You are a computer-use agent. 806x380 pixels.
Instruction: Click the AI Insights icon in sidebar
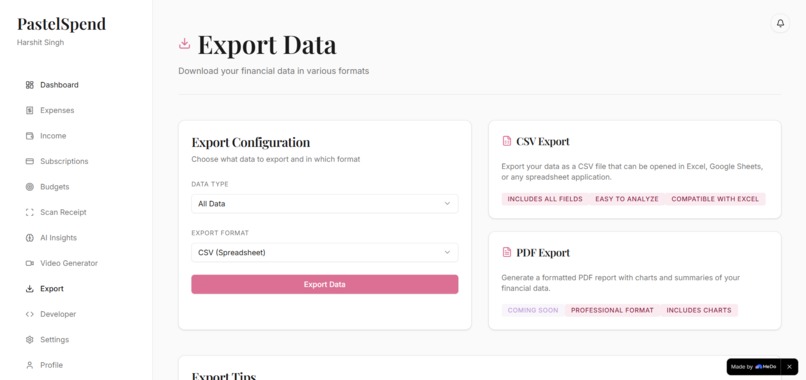29,238
